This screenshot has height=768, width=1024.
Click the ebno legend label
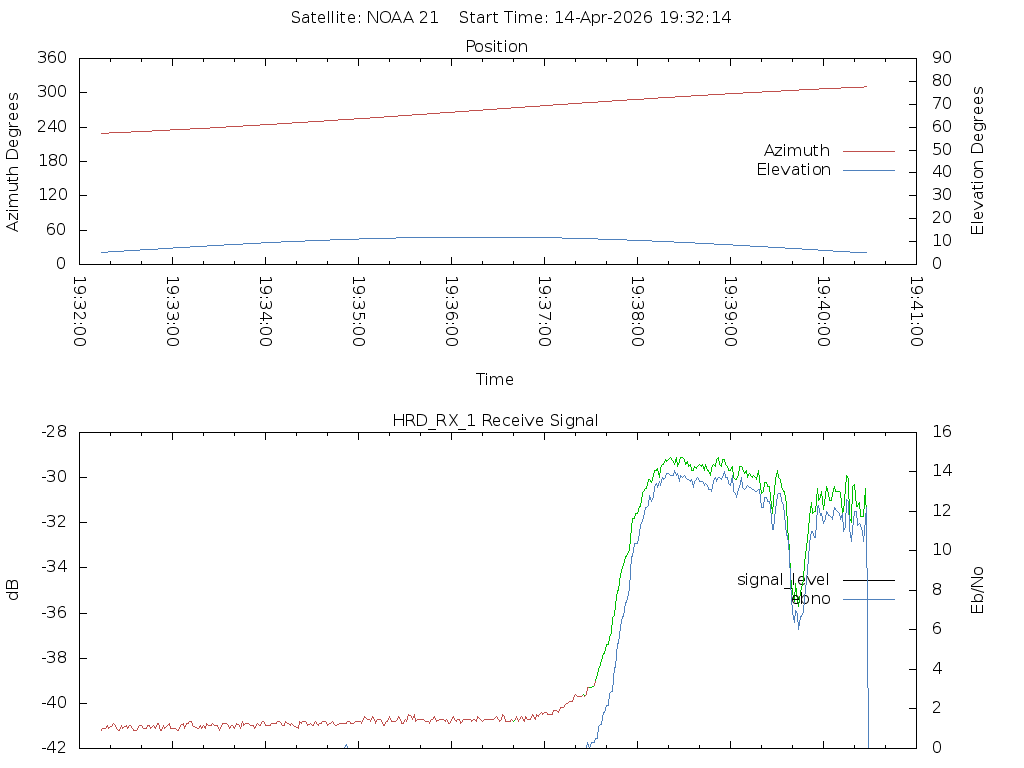pos(811,598)
